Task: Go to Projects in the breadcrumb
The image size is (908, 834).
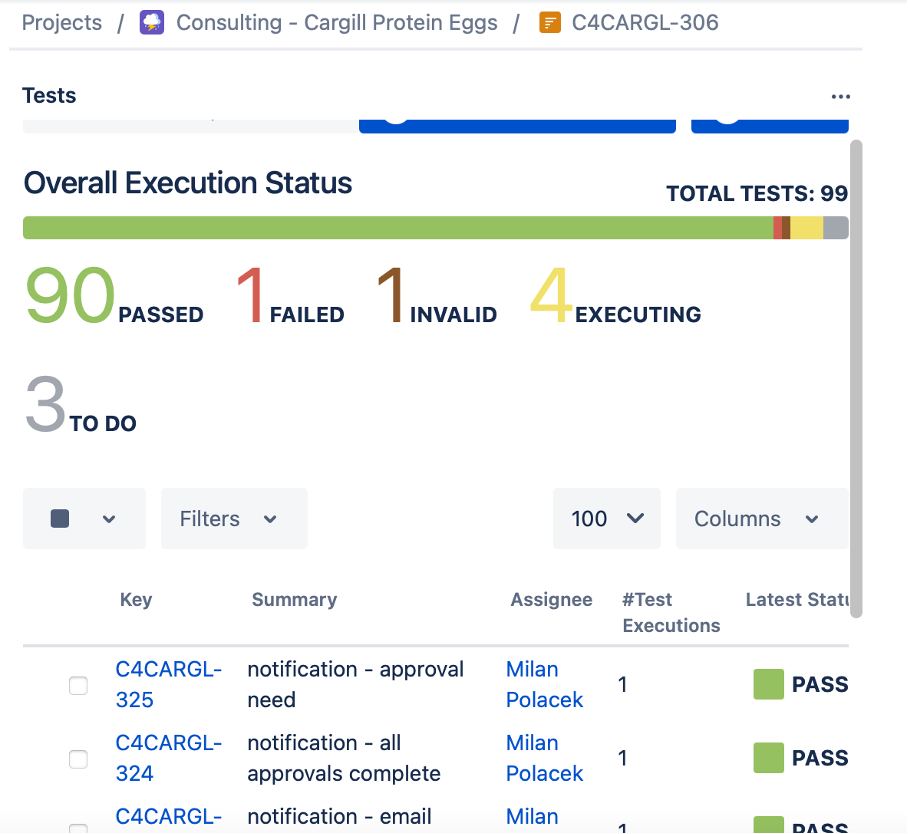Action: (62, 22)
